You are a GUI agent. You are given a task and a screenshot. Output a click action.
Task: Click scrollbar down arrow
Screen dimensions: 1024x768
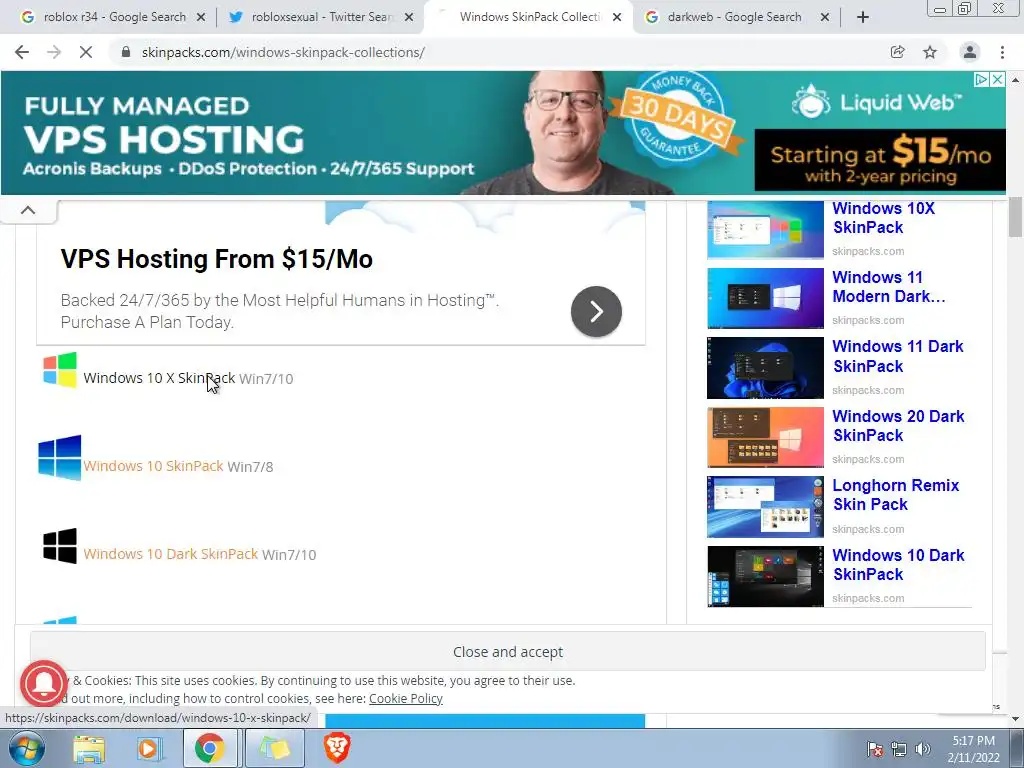[1015, 719]
